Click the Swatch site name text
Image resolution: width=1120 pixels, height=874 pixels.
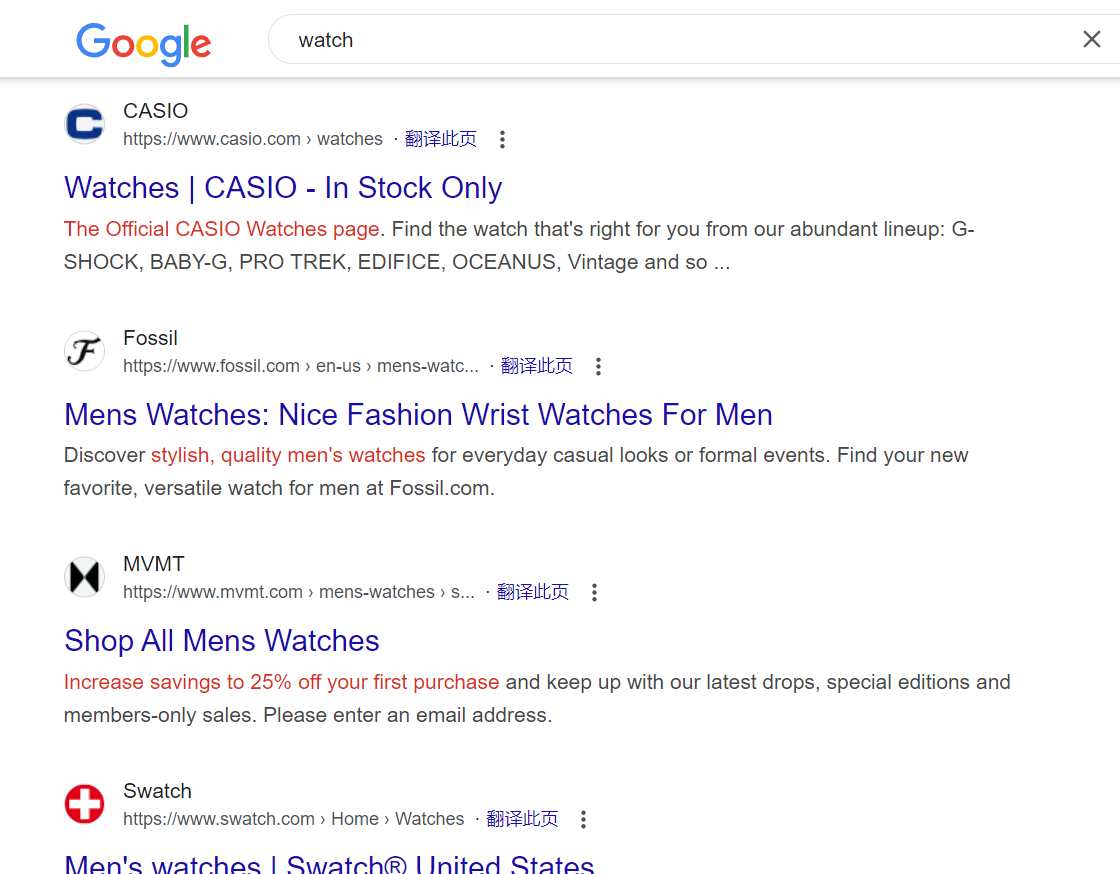(x=157, y=791)
